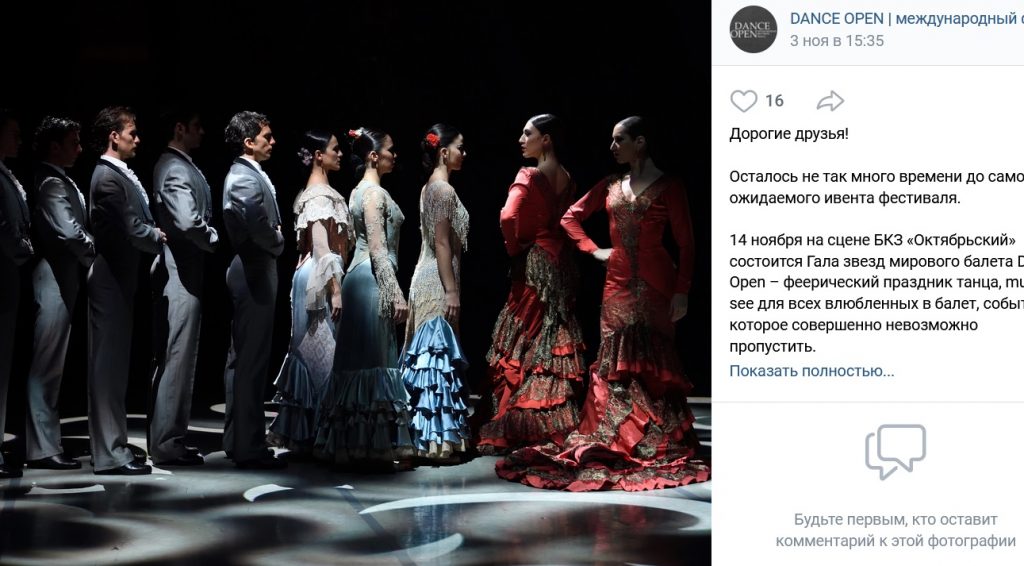Expand the text with Показать полностью
Screen dimensions: 1024x566
coord(812,371)
